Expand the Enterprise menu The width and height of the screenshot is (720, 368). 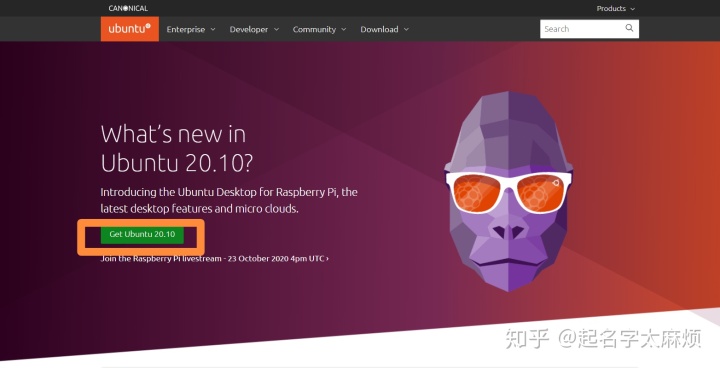[x=191, y=29]
